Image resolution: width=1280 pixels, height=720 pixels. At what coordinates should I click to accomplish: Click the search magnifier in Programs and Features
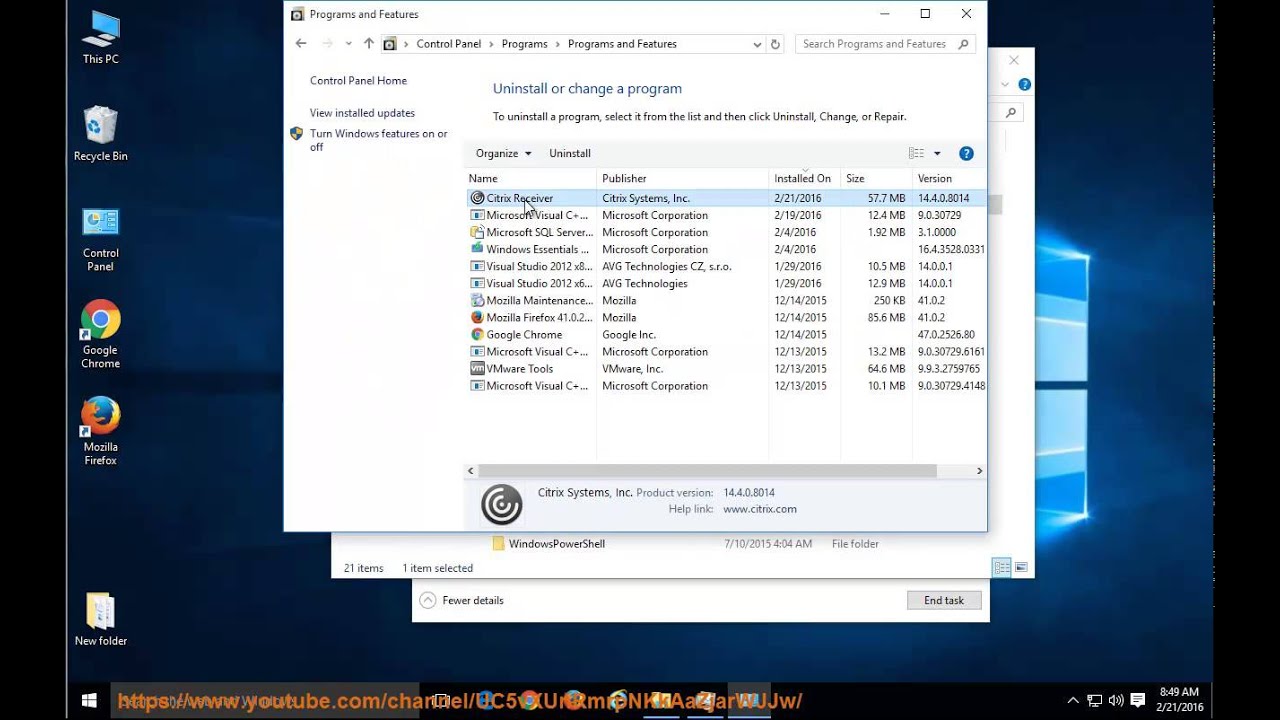coord(963,44)
